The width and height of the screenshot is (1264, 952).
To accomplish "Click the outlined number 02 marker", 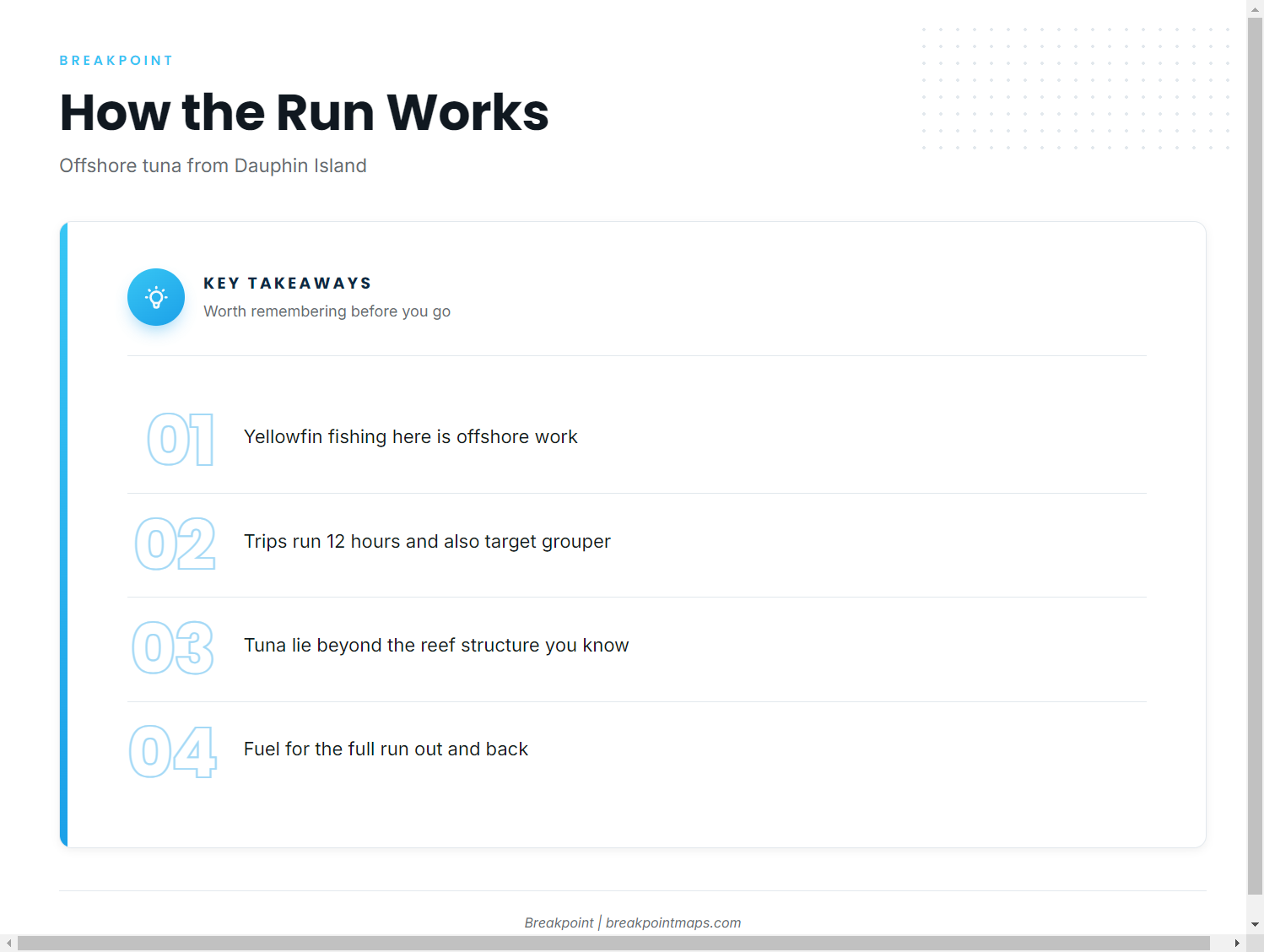I will point(176,544).
